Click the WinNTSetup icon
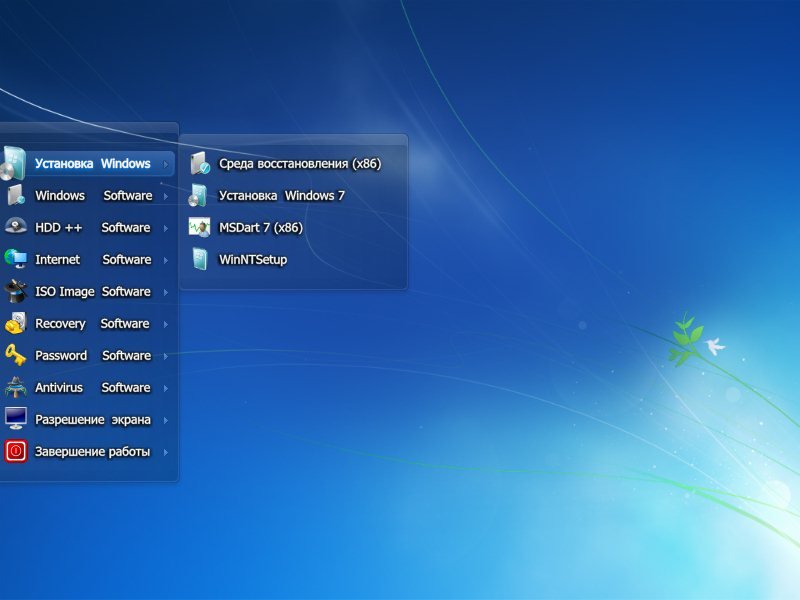Screen dimensions: 800x600 click(x=200, y=259)
